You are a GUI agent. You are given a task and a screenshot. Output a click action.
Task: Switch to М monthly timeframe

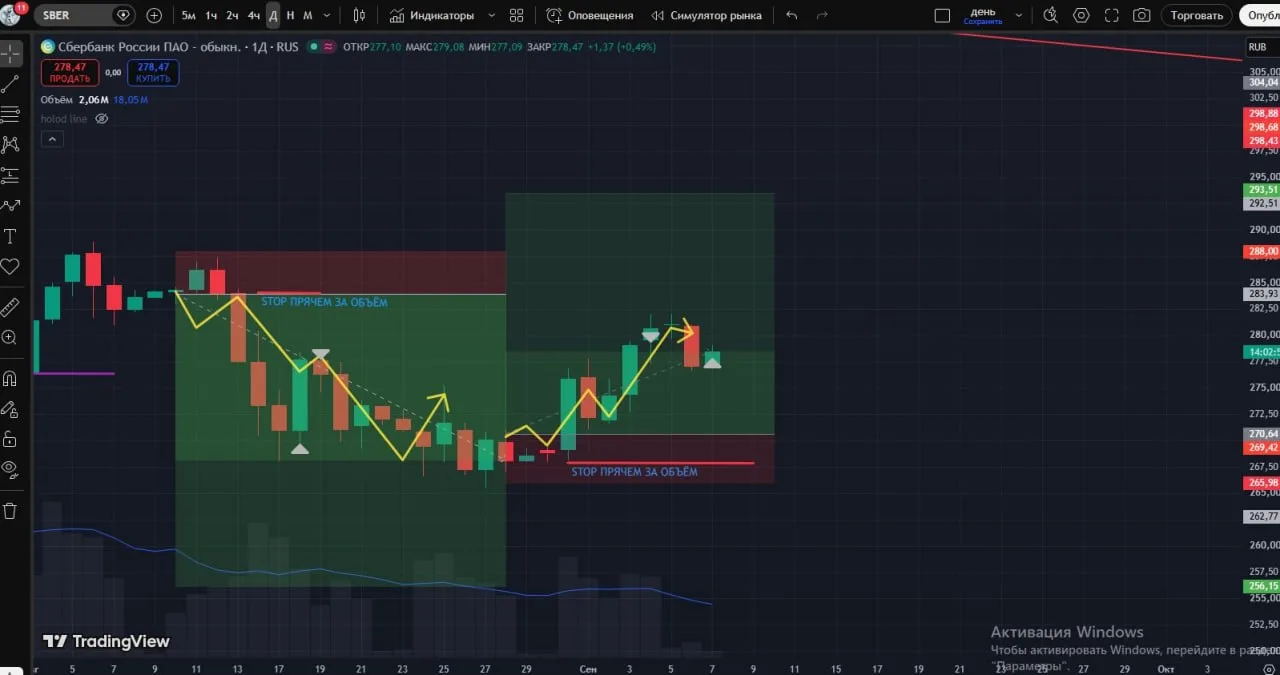pyautogui.click(x=307, y=15)
